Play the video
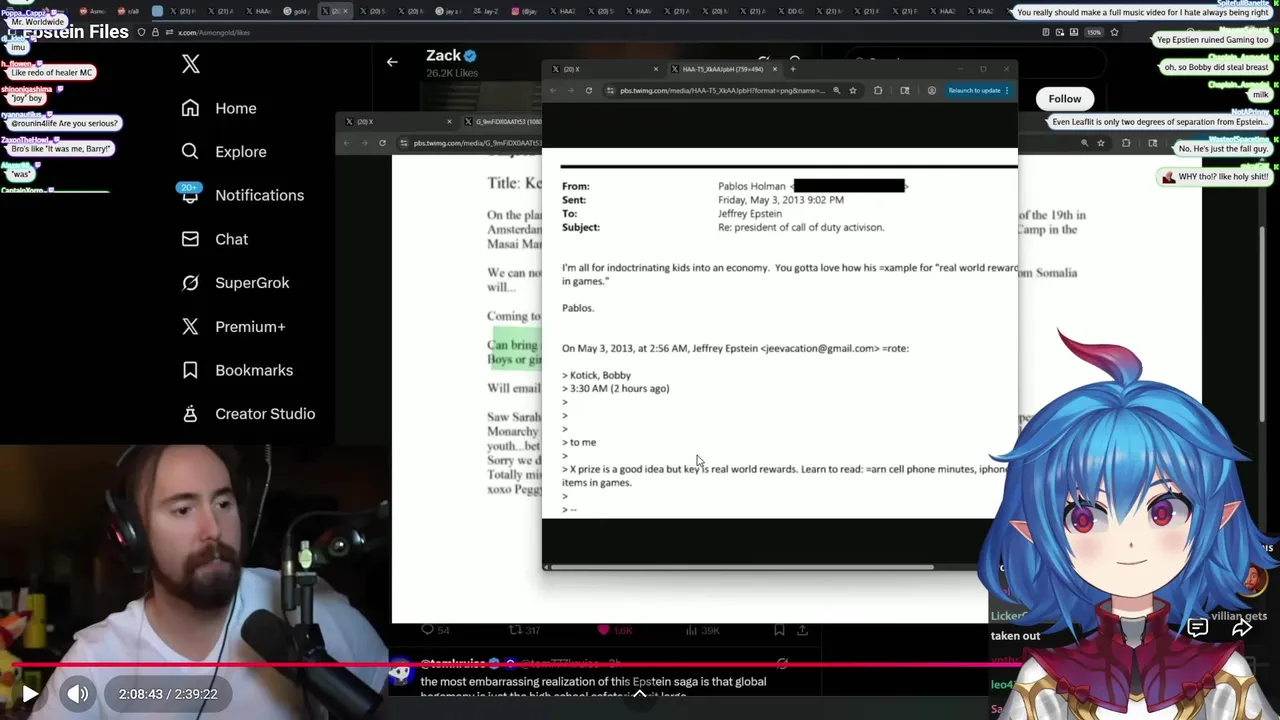 click(30, 693)
